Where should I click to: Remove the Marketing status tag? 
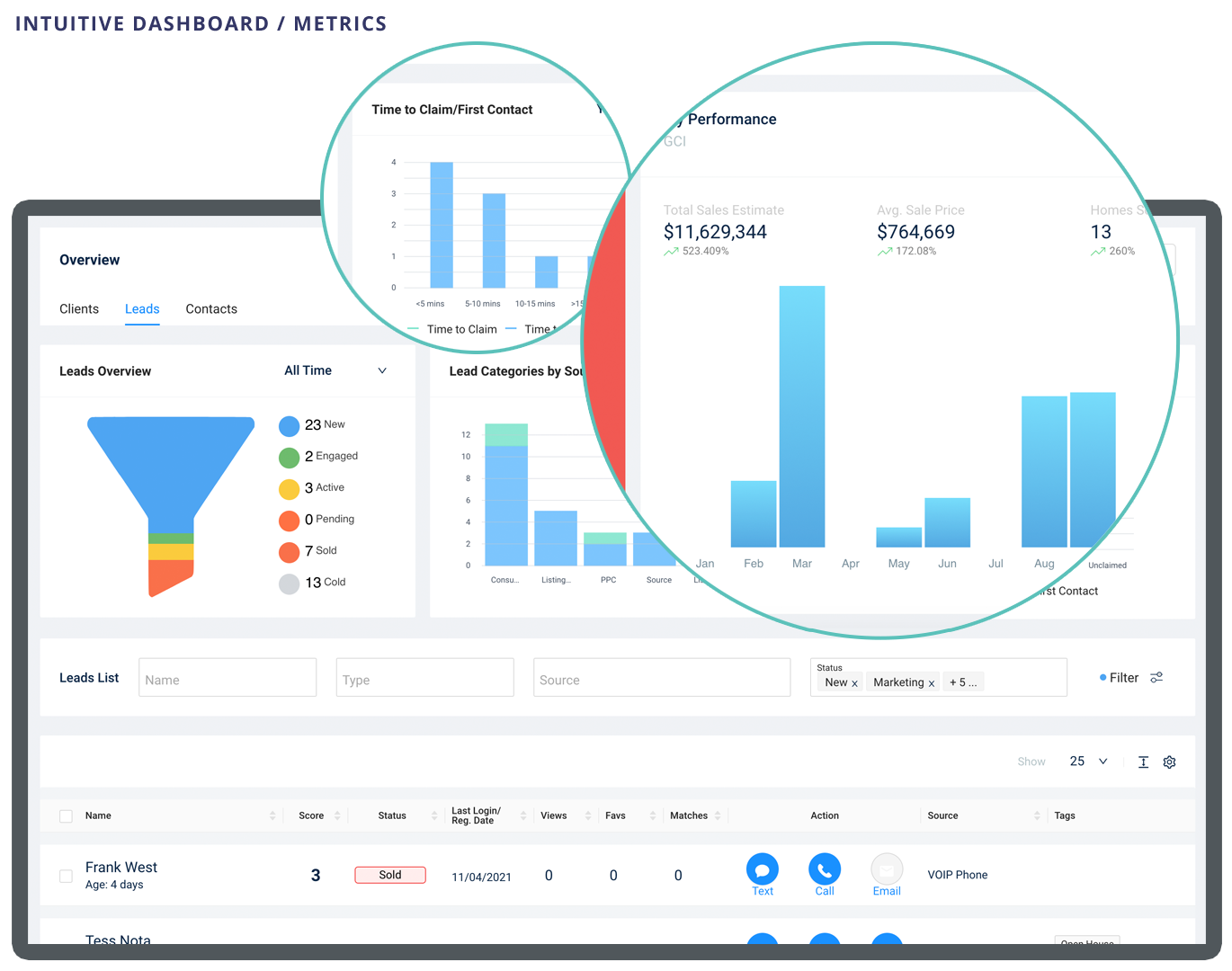(931, 683)
